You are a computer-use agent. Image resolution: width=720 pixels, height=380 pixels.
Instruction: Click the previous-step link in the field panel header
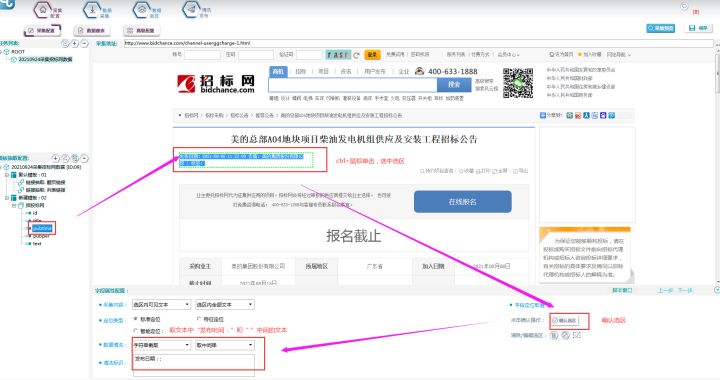tap(665, 291)
